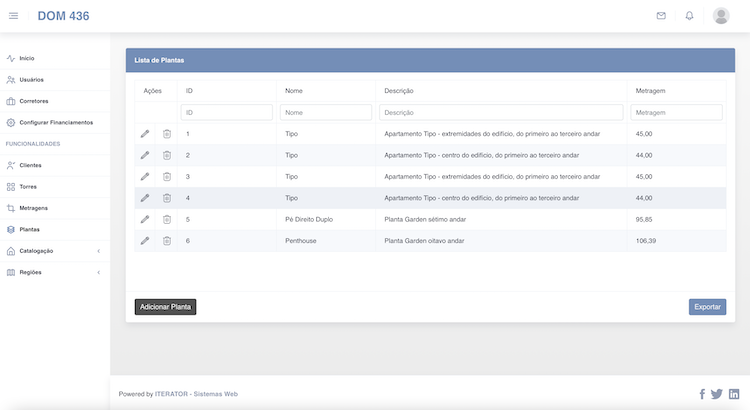Expand the Catalogação submenu
This screenshot has height=410, width=750.
[x=55, y=251]
